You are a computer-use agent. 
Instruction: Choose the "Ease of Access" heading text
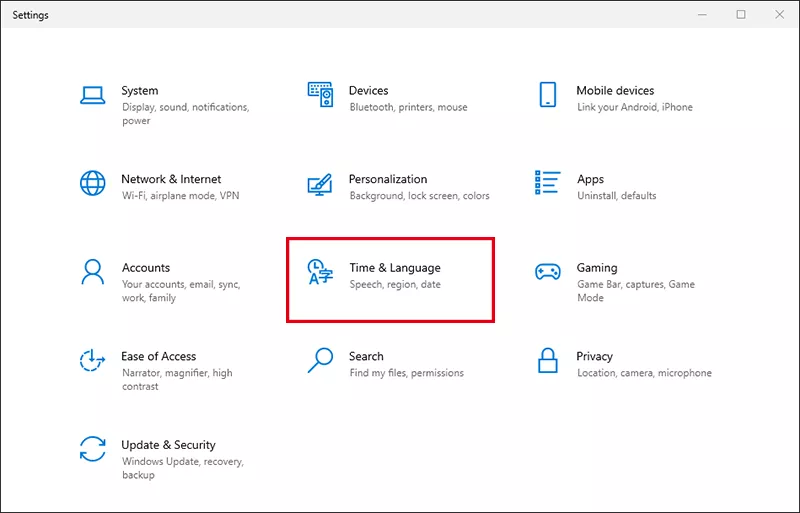(x=158, y=356)
